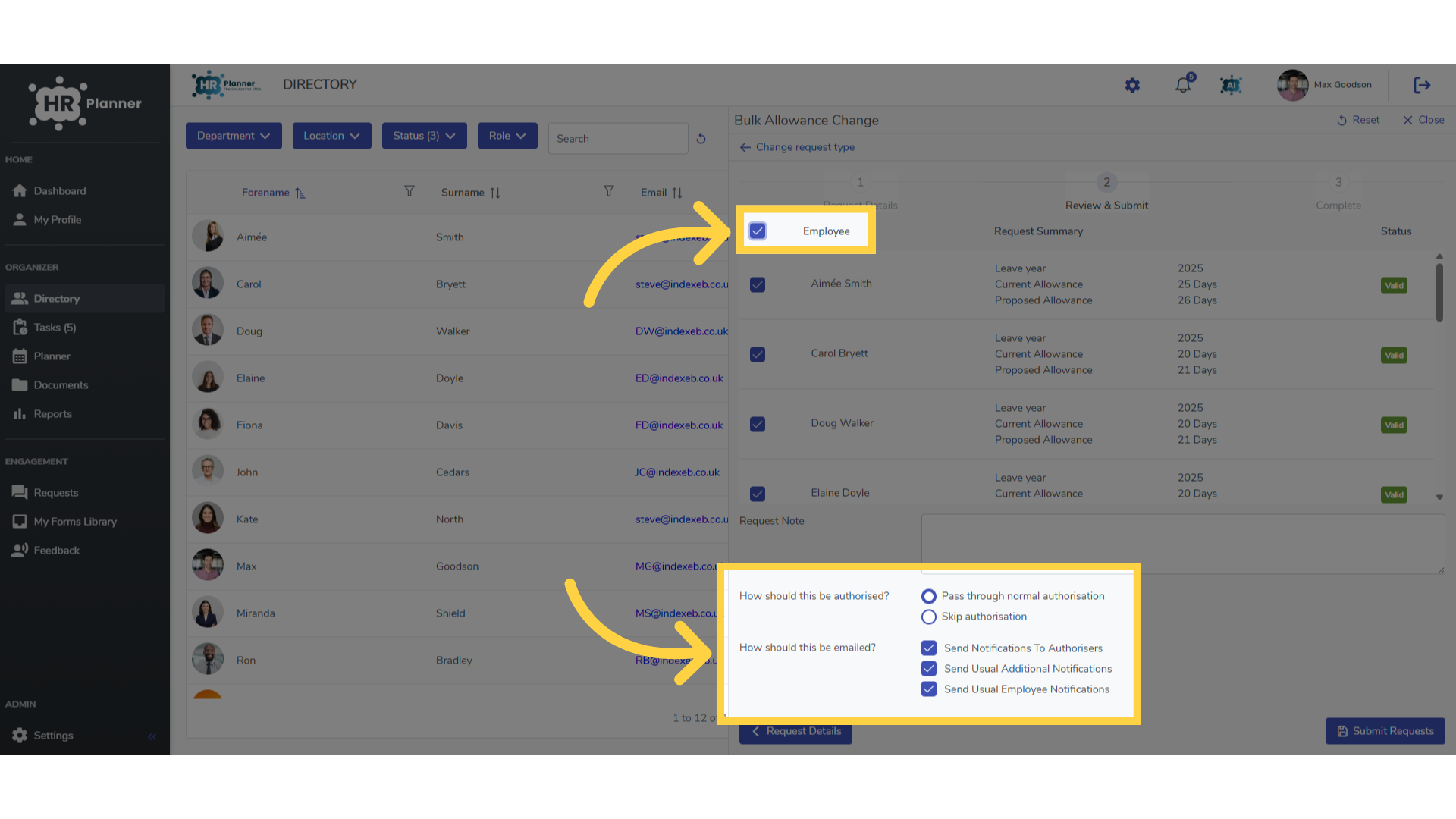The image size is (1456, 819).
Task: Sort by Surname column arrows
Action: (x=495, y=193)
